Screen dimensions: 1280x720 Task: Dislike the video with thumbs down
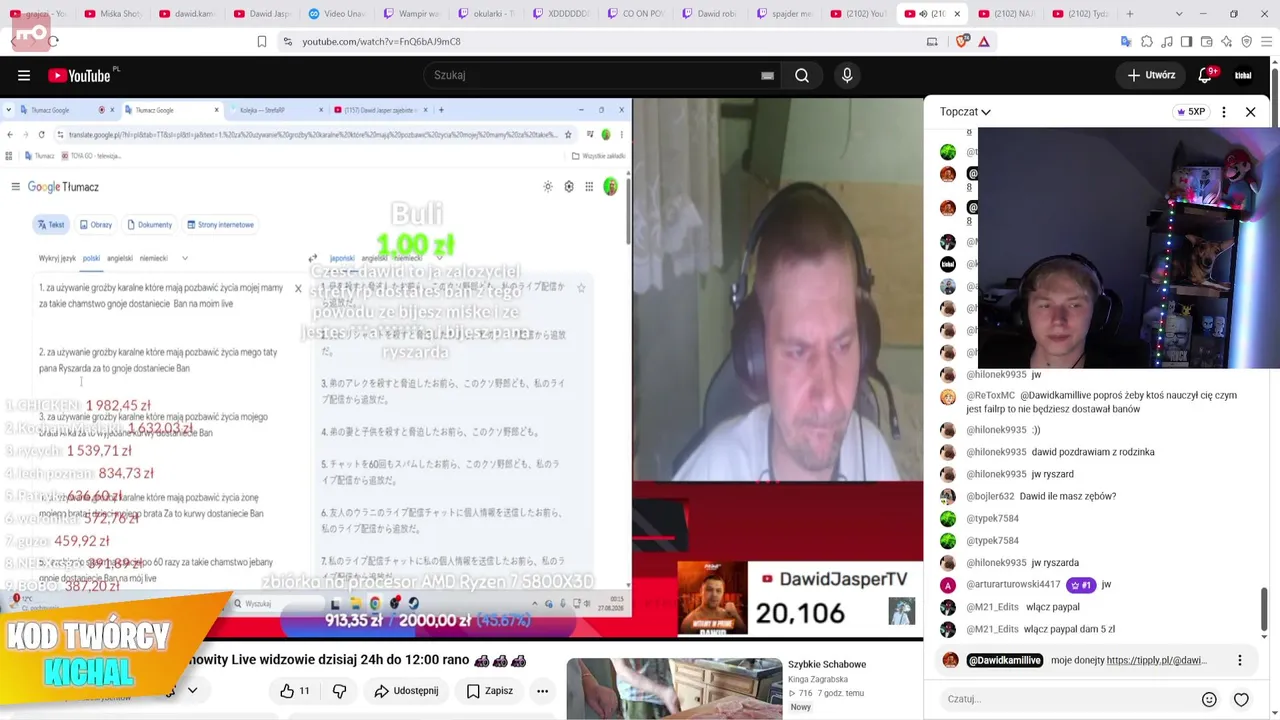[339, 691]
